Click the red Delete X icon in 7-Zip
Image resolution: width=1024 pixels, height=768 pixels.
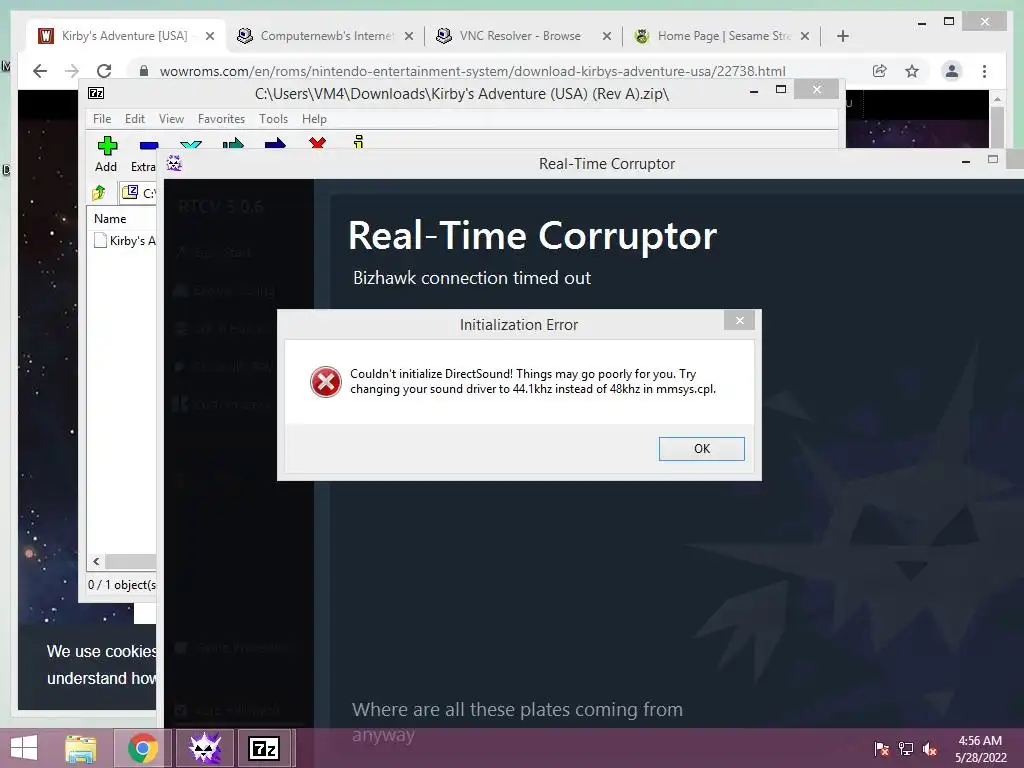(317, 142)
